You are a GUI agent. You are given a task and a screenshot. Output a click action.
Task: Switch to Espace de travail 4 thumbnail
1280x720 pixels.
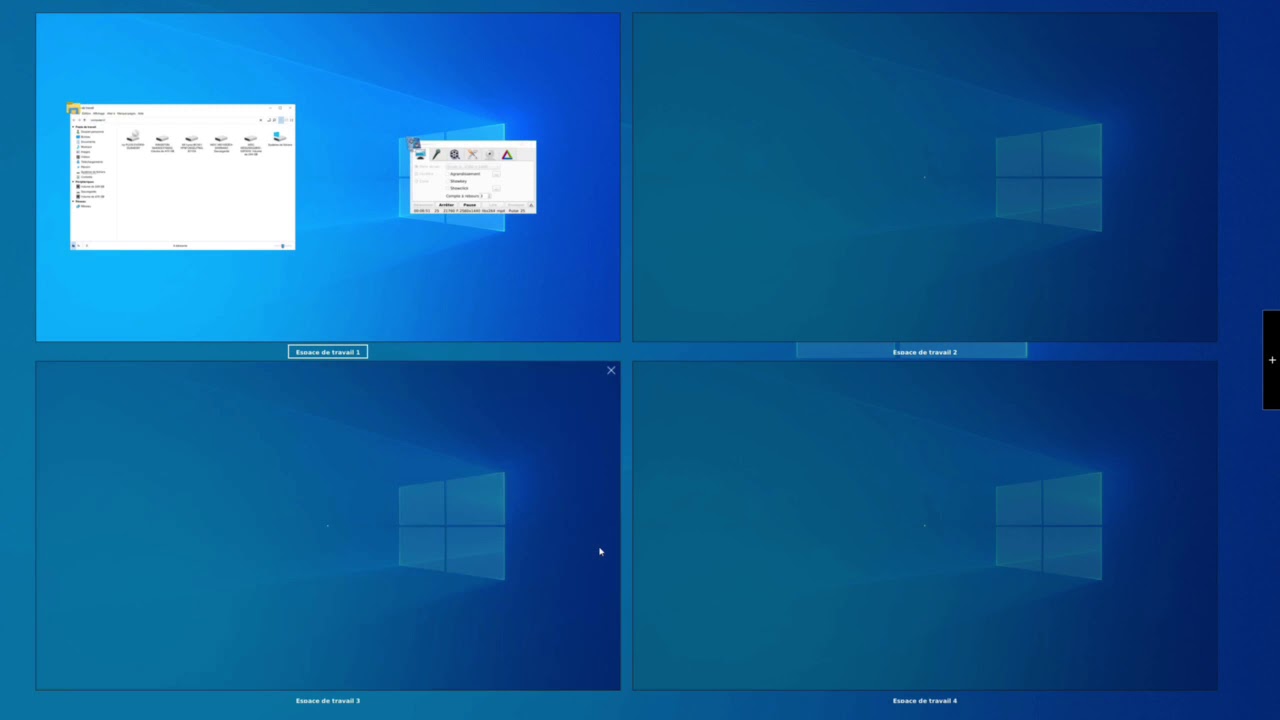pyautogui.click(x=924, y=526)
